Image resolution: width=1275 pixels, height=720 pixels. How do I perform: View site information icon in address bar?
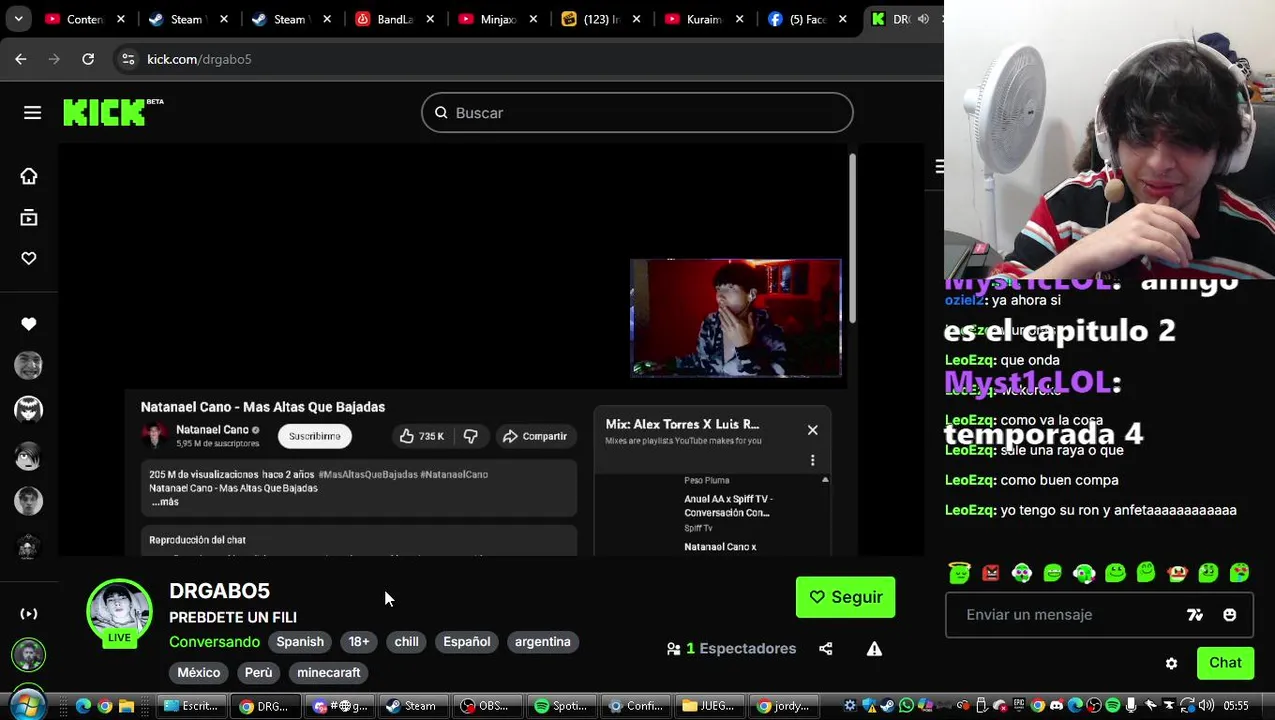[x=128, y=59]
